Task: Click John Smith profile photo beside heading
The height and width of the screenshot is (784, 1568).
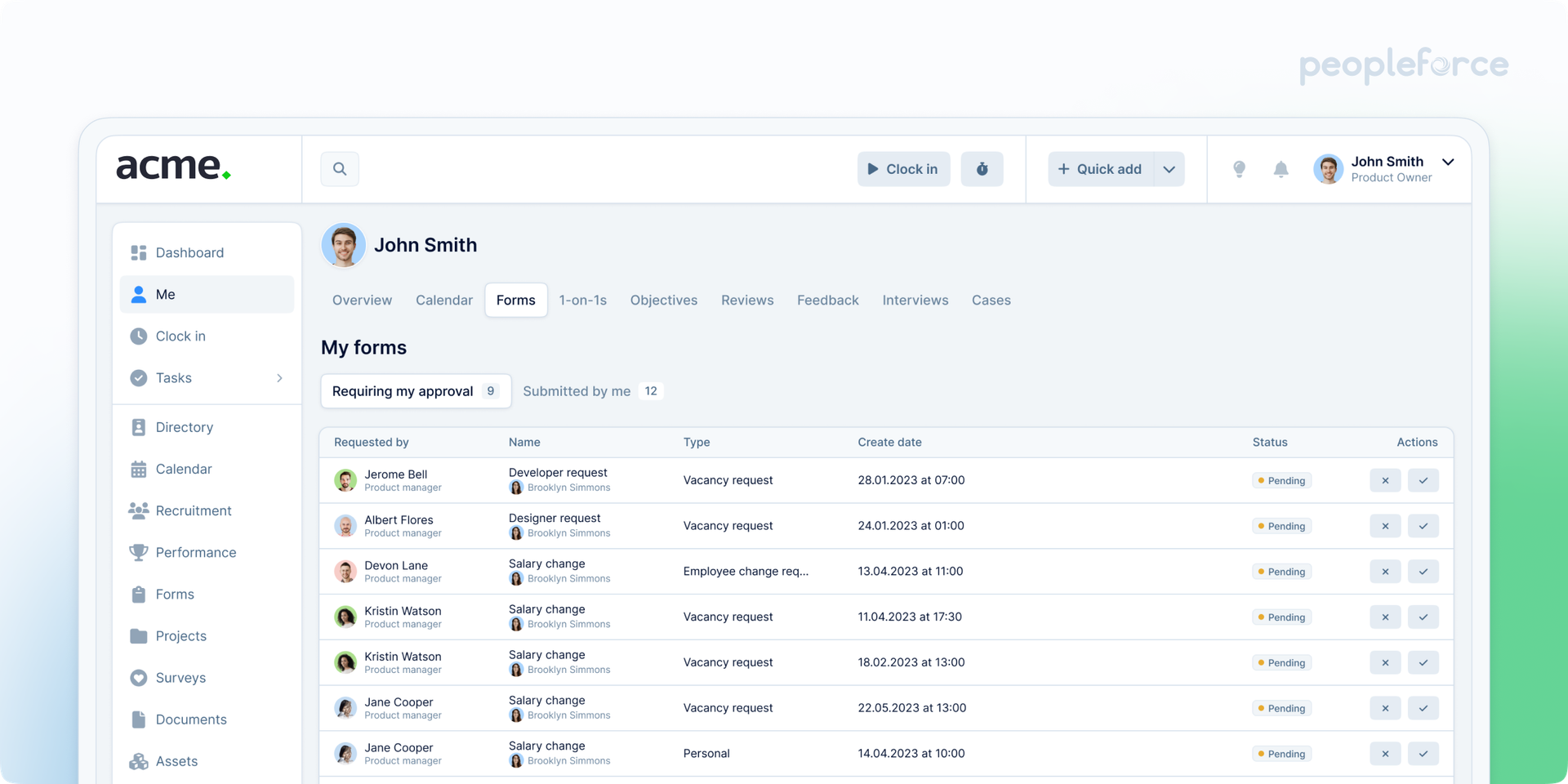Action: (343, 245)
